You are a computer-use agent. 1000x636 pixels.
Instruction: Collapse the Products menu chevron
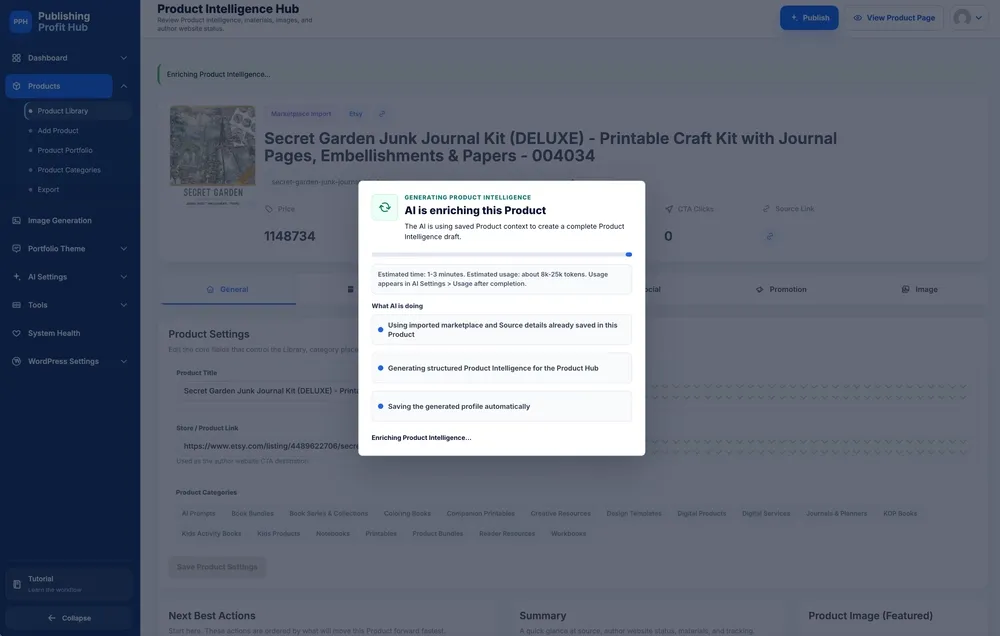124,86
